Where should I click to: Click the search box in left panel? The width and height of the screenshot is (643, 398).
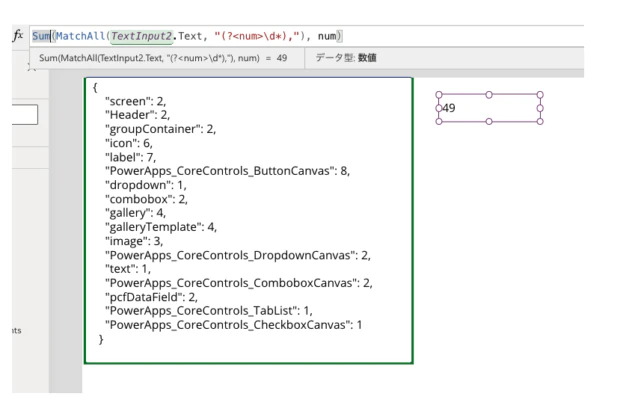point(25,114)
